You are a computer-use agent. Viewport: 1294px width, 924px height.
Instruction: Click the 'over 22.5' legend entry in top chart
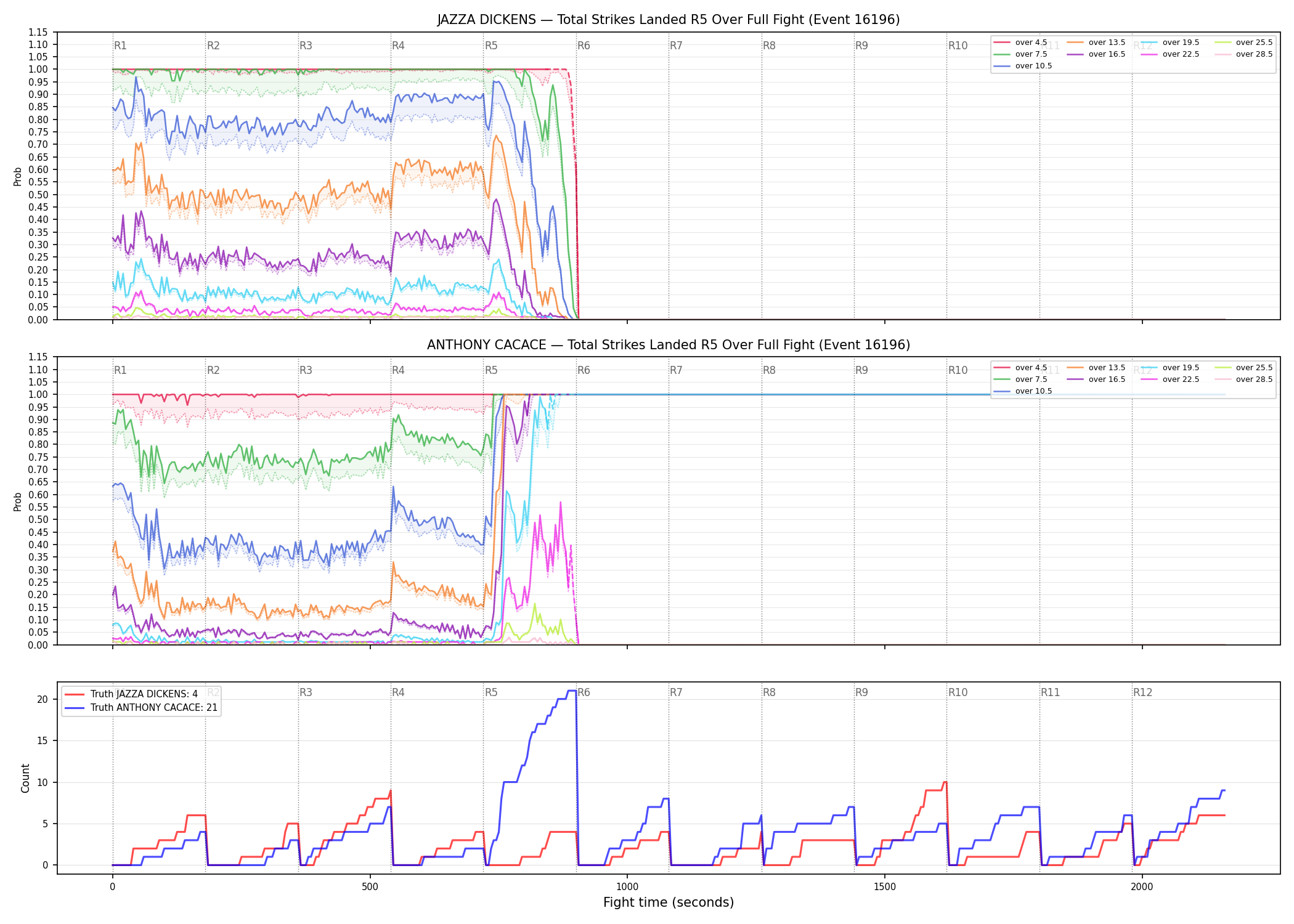[x=1170, y=54]
